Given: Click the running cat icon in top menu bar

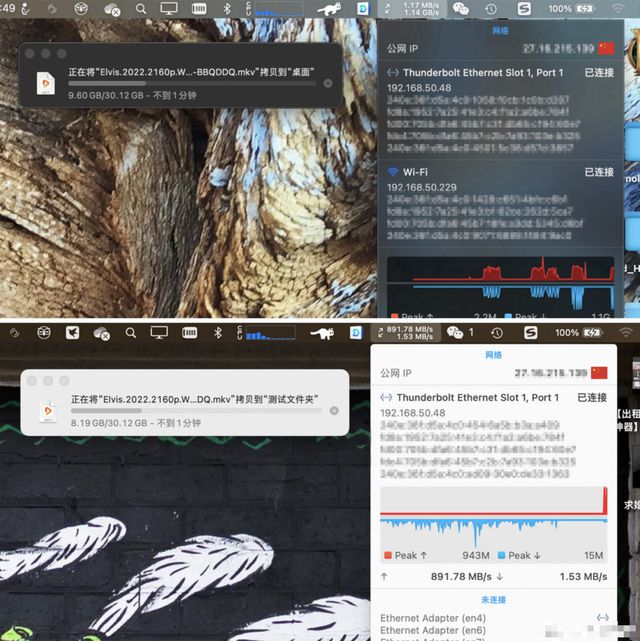Looking at the screenshot, I should 330,9.
